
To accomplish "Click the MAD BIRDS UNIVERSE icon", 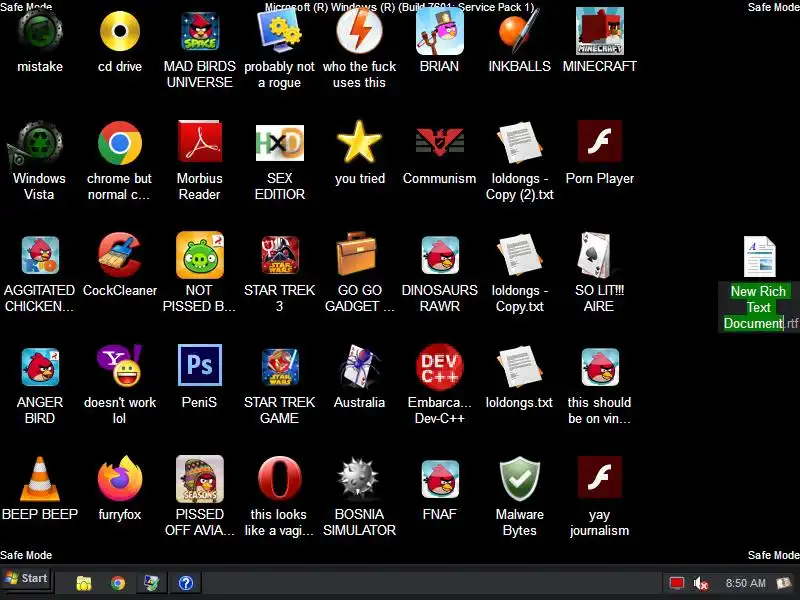I will [x=200, y=32].
